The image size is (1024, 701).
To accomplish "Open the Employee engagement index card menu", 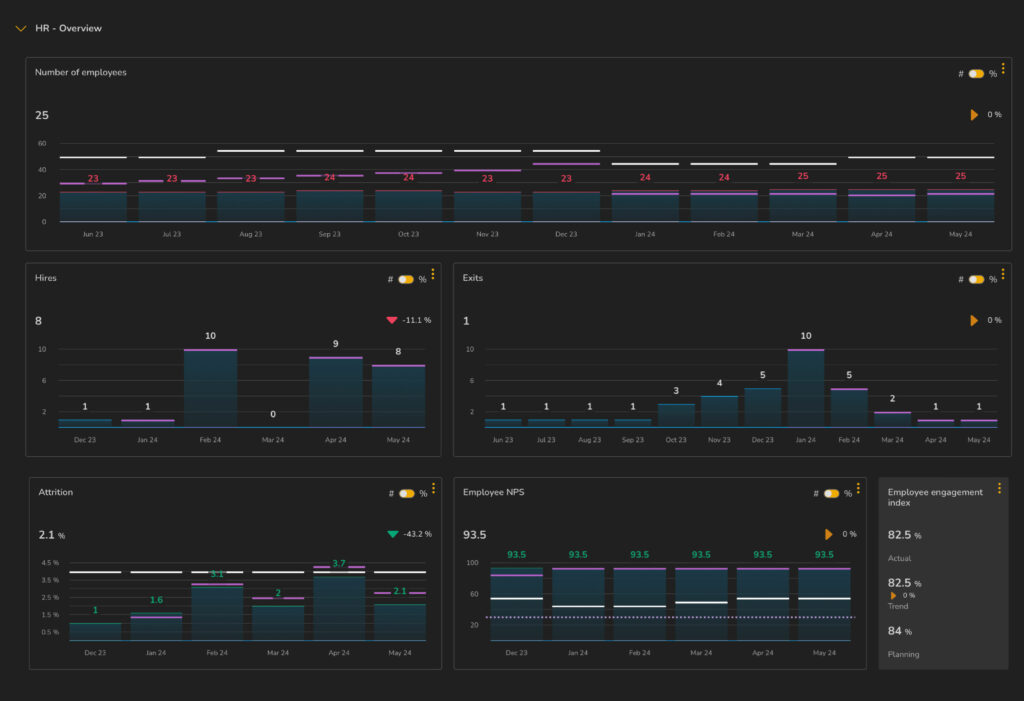I will click(999, 488).
